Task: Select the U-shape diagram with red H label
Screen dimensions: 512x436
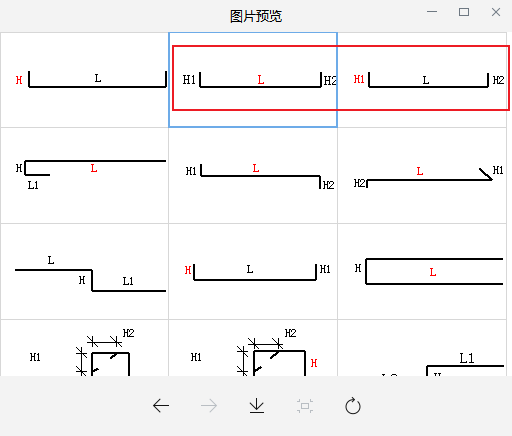Action: (x=85, y=80)
